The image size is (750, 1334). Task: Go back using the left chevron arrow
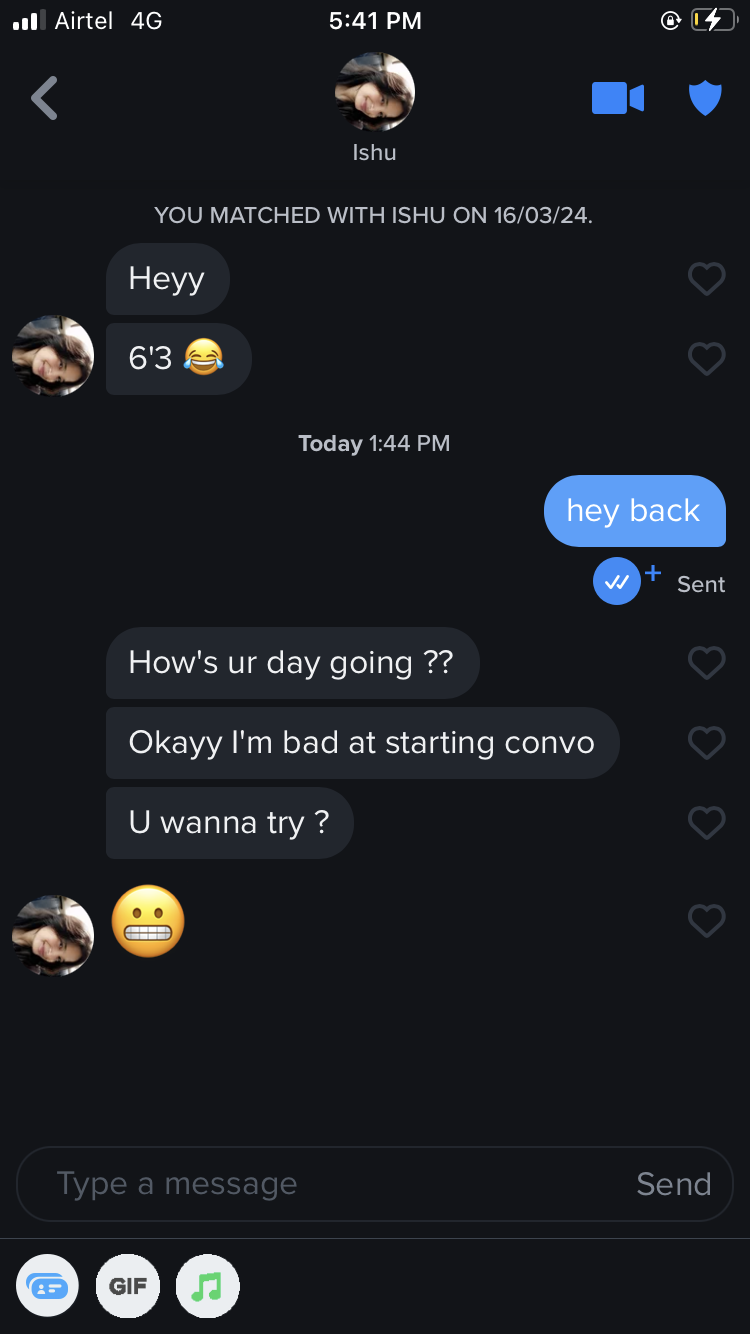44,98
